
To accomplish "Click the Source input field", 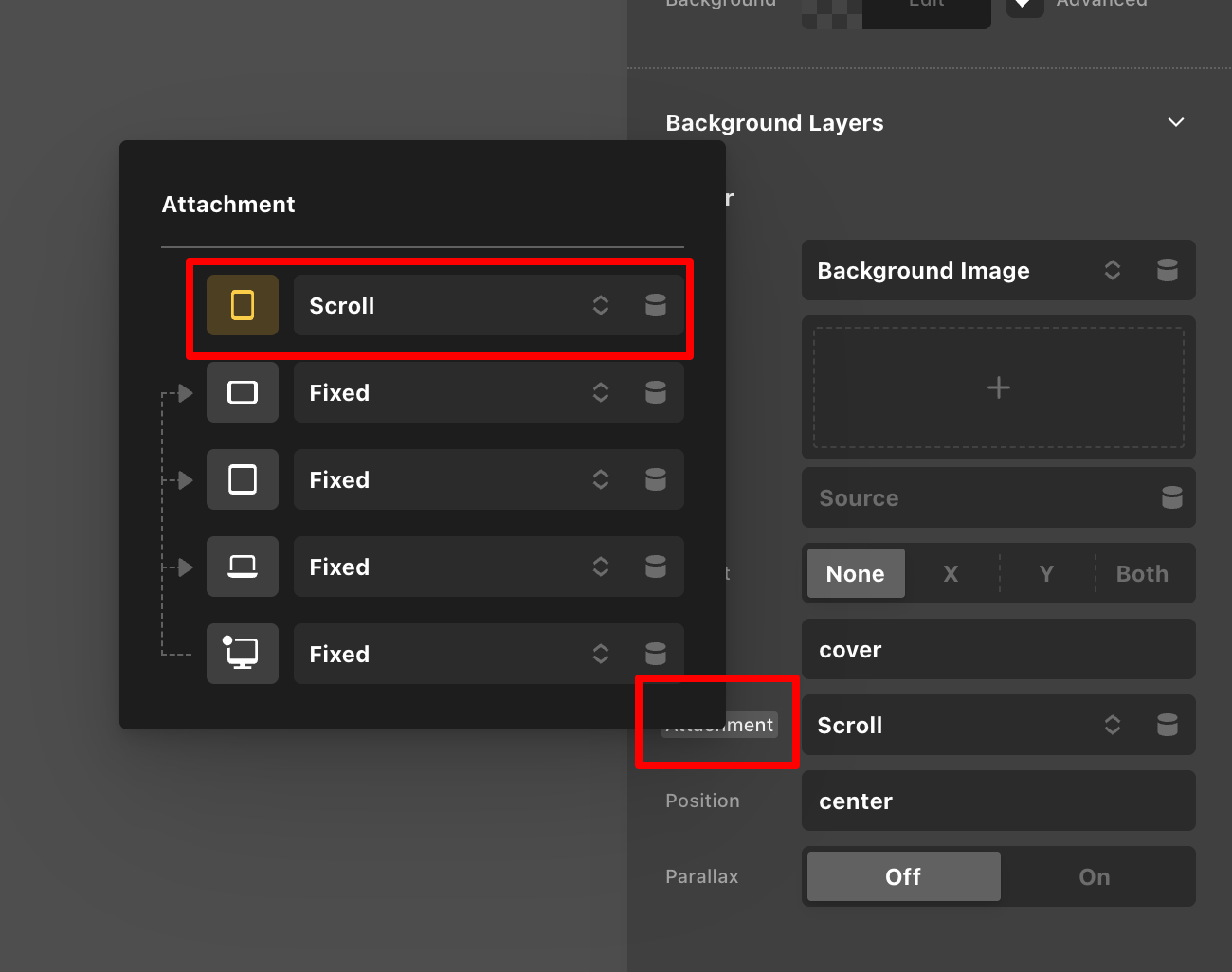I will (976, 497).
